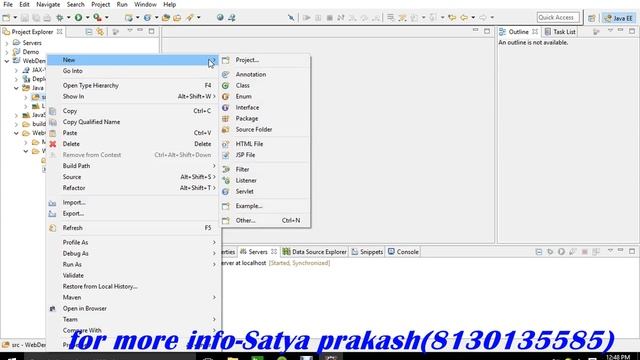Viewport: 640px width, 360px height.
Task: Click the Run Last Tool icon
Action: pos(97,18)
